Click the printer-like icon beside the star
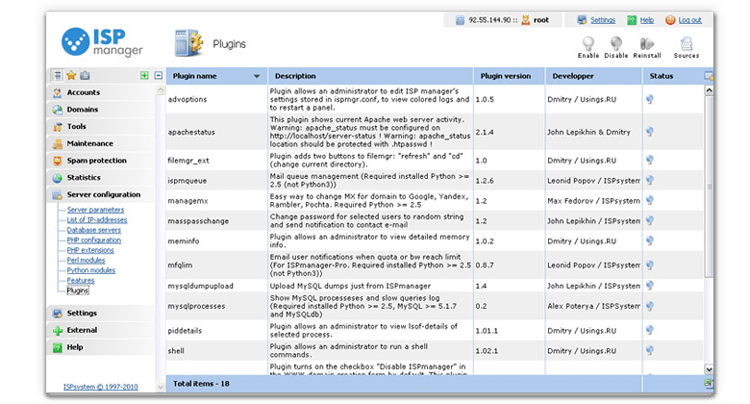The width and height of the screenshot is (750, 404). click(85, 75)
